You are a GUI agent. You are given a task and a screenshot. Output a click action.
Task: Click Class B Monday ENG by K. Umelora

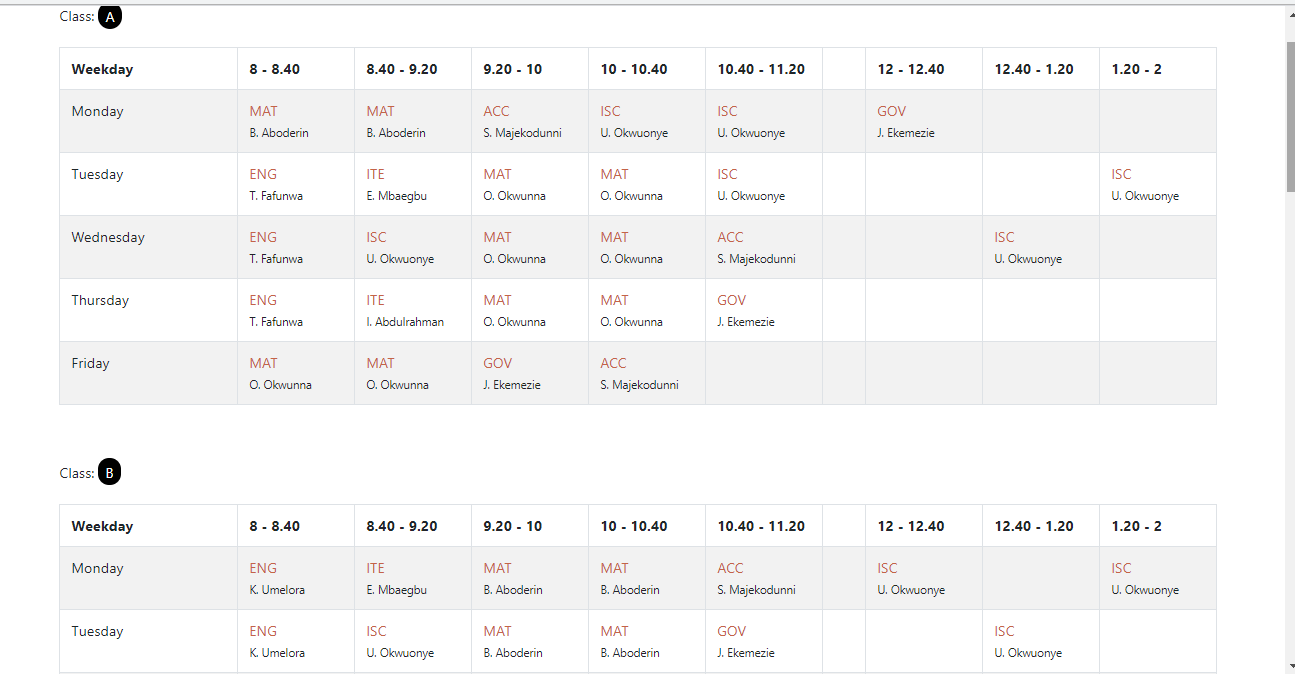[295, 578]
